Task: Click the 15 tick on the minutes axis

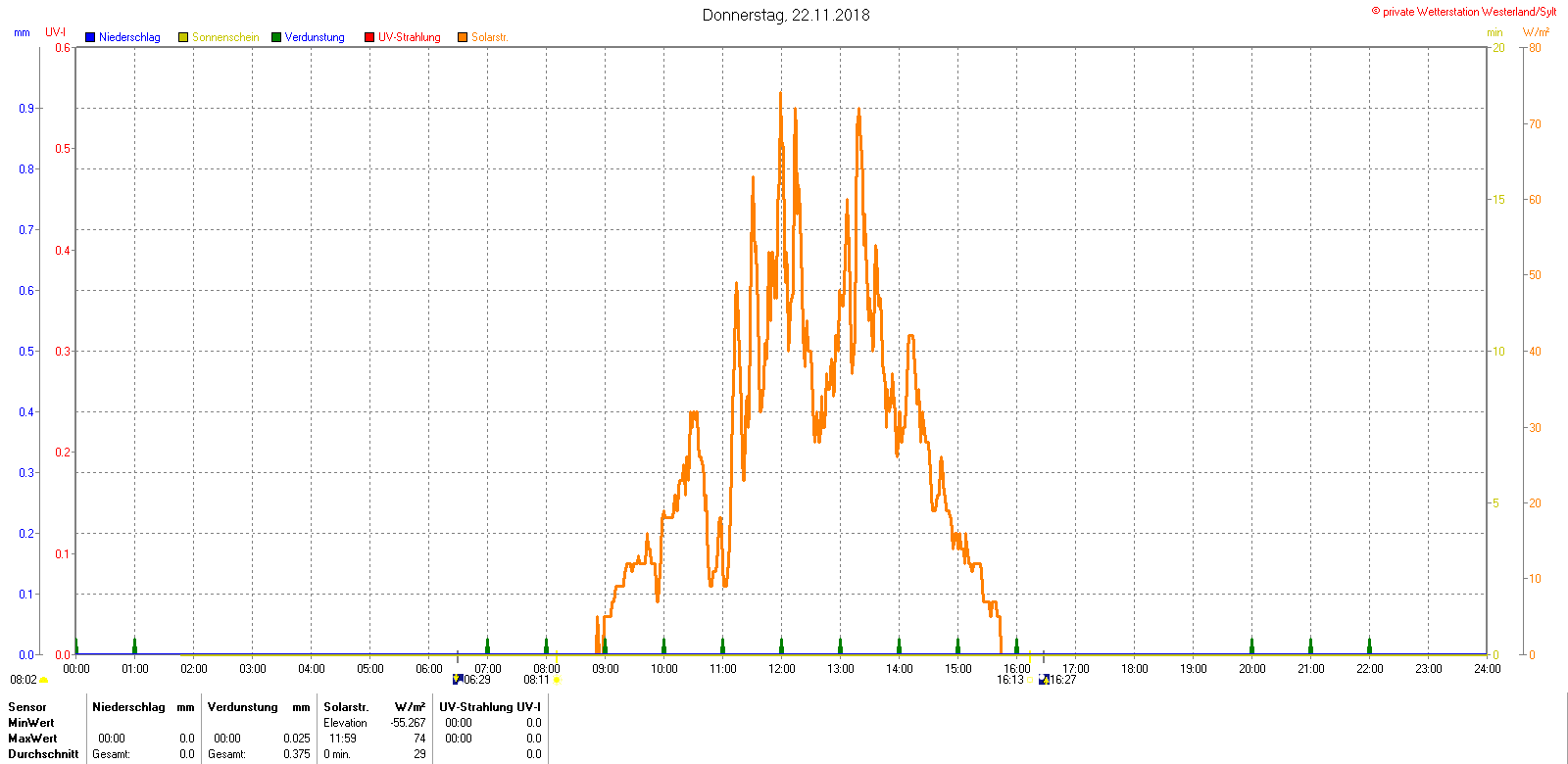Action: click(x=1498, y=200)
